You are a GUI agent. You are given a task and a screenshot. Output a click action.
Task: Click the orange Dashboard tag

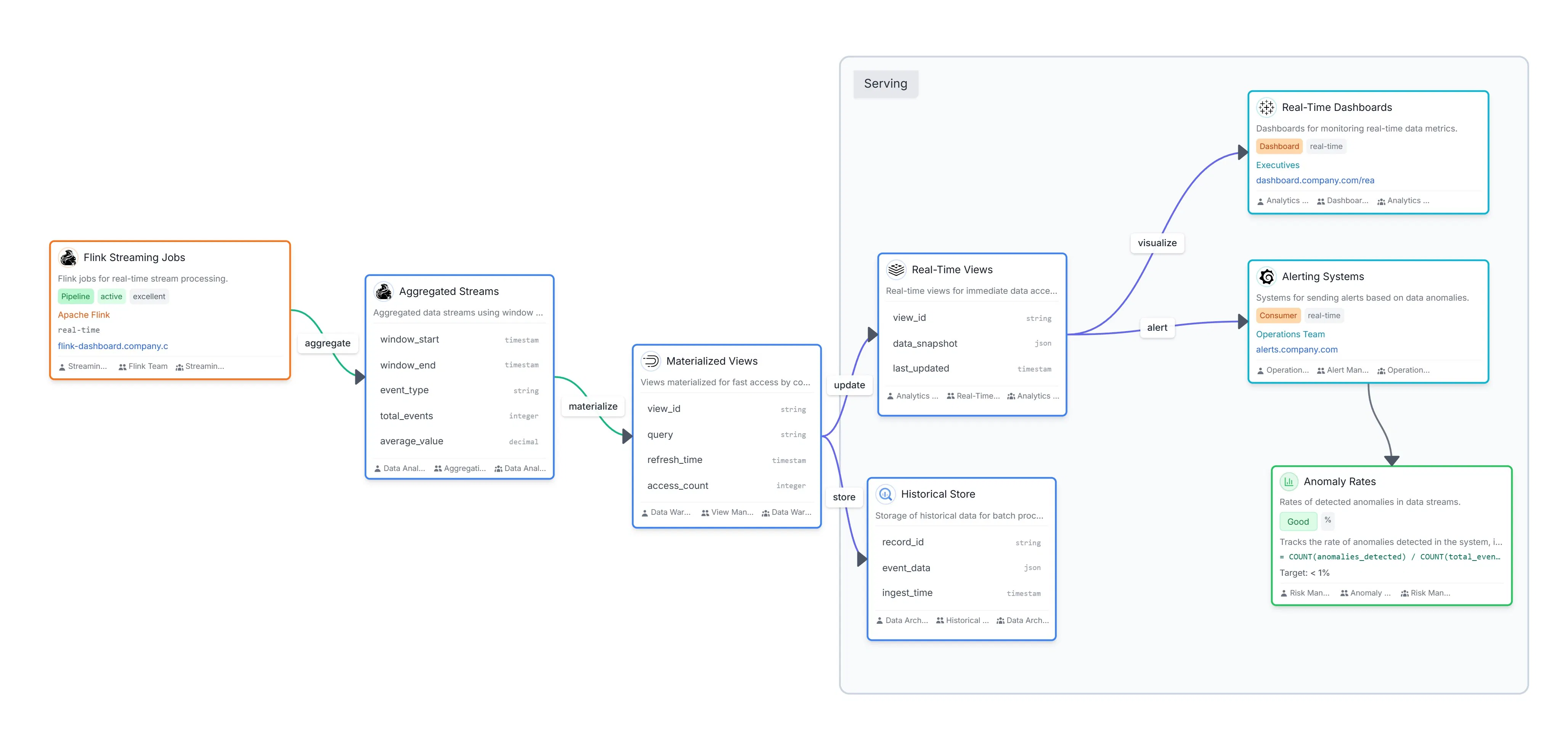tap(1279, 146)
